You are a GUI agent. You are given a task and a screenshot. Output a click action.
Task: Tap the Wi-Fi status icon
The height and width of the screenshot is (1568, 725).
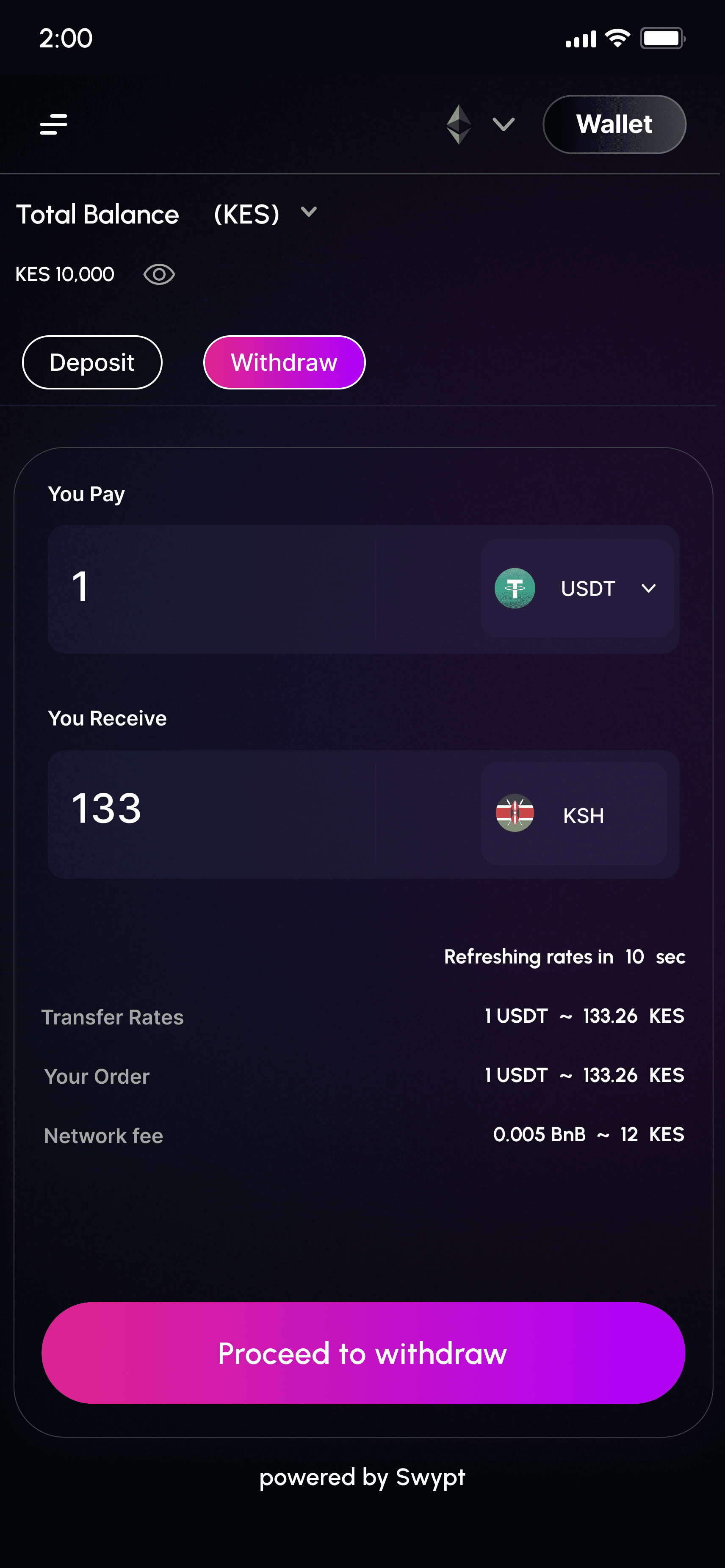pyautogui.click(x=617, y=39)
